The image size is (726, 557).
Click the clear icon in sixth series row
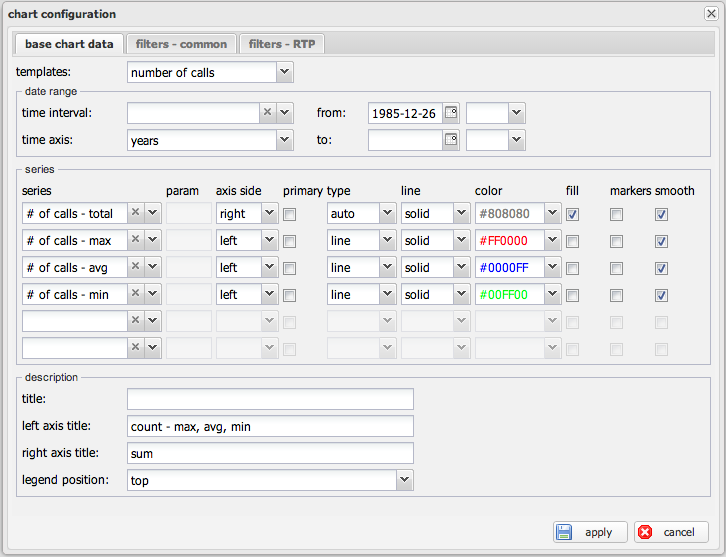pos(135,347)
